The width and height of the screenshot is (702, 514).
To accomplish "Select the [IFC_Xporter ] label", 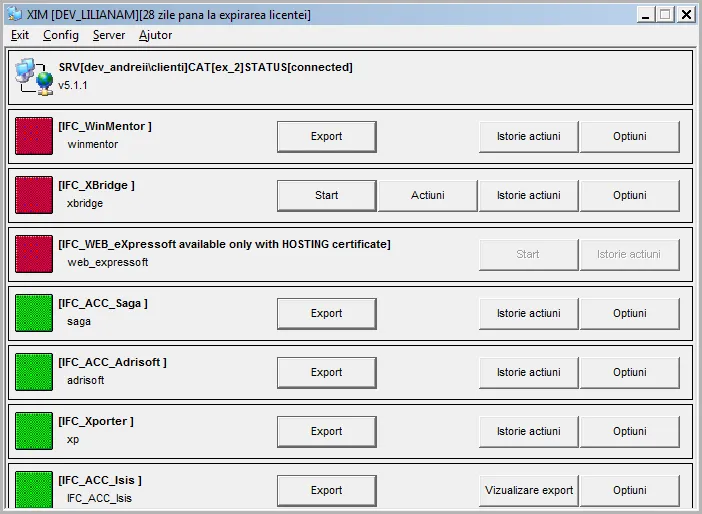I will tap(96, 421).
